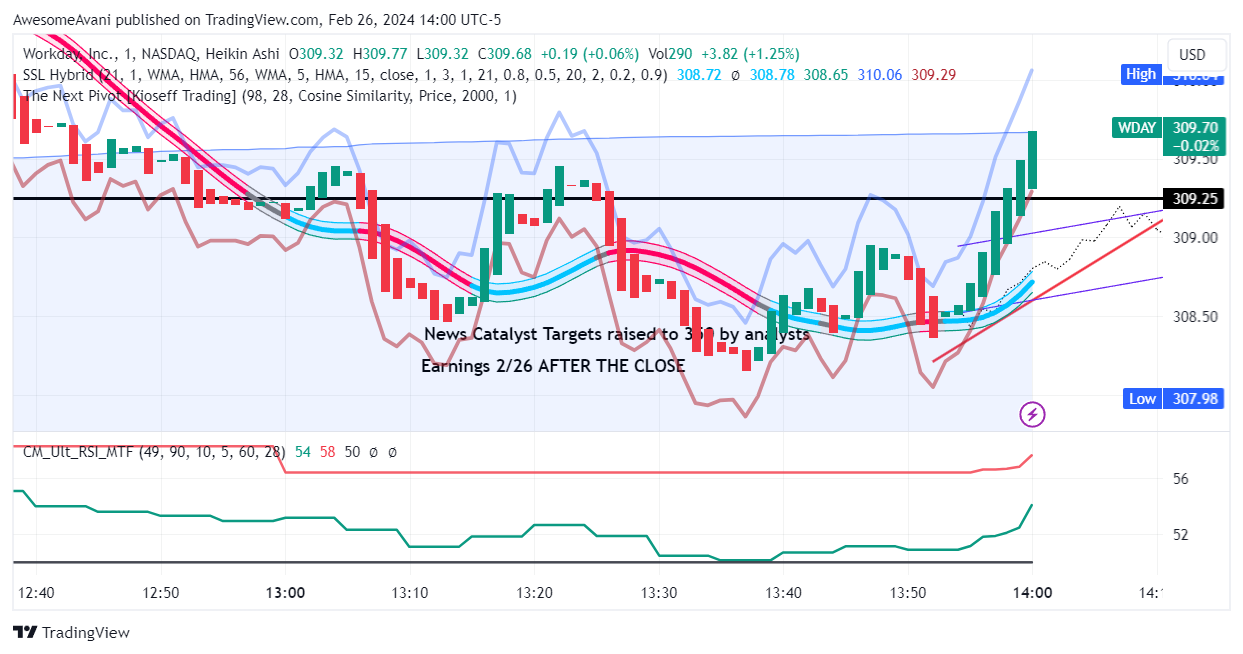Click the C309.68 close price value
The image size is (1243, 654).
click(x=505, y=54)
